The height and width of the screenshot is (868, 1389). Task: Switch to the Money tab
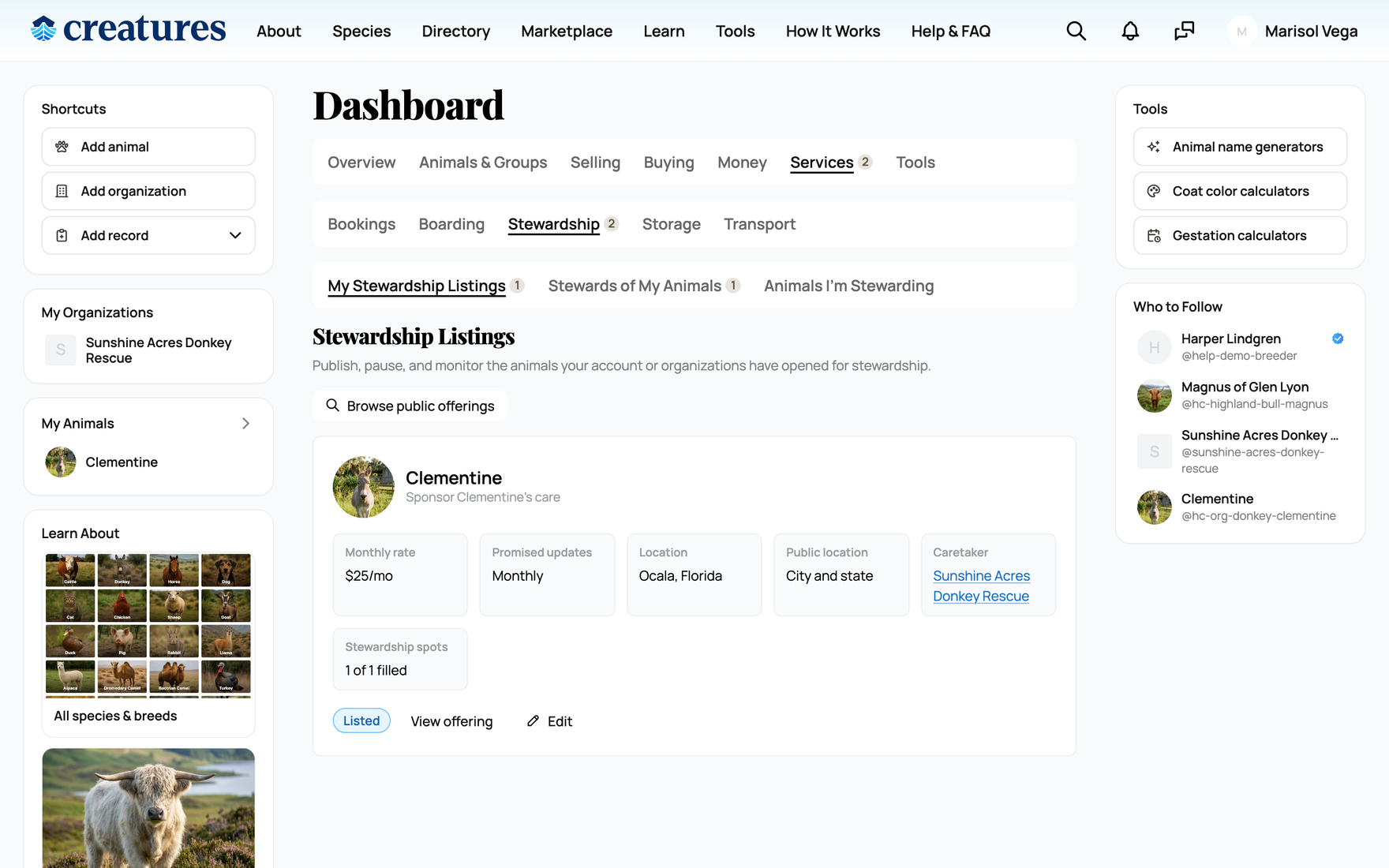742,163
